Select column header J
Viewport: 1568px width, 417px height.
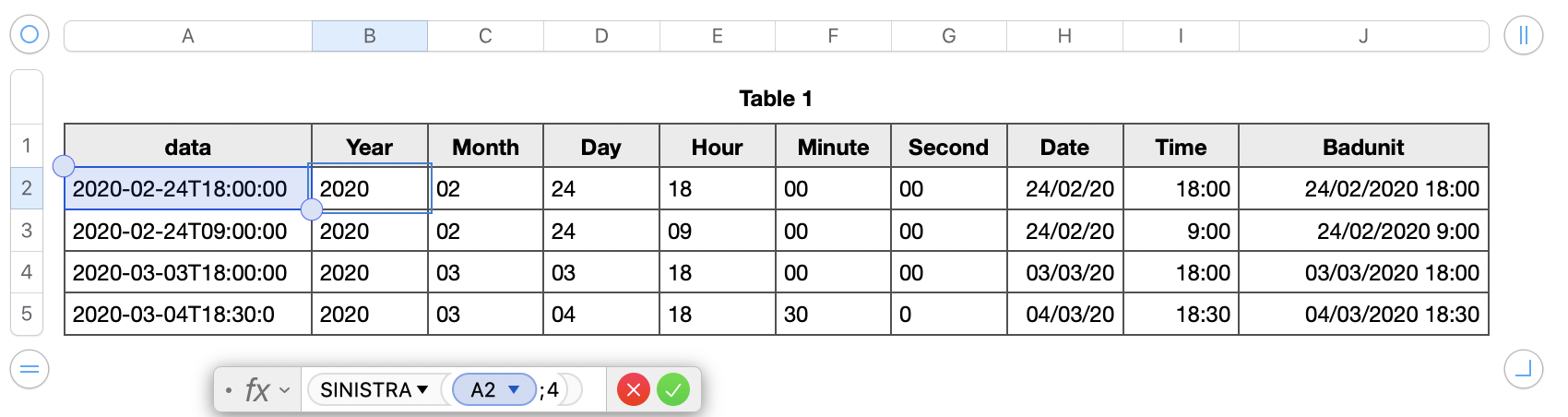pos(1363,36)
